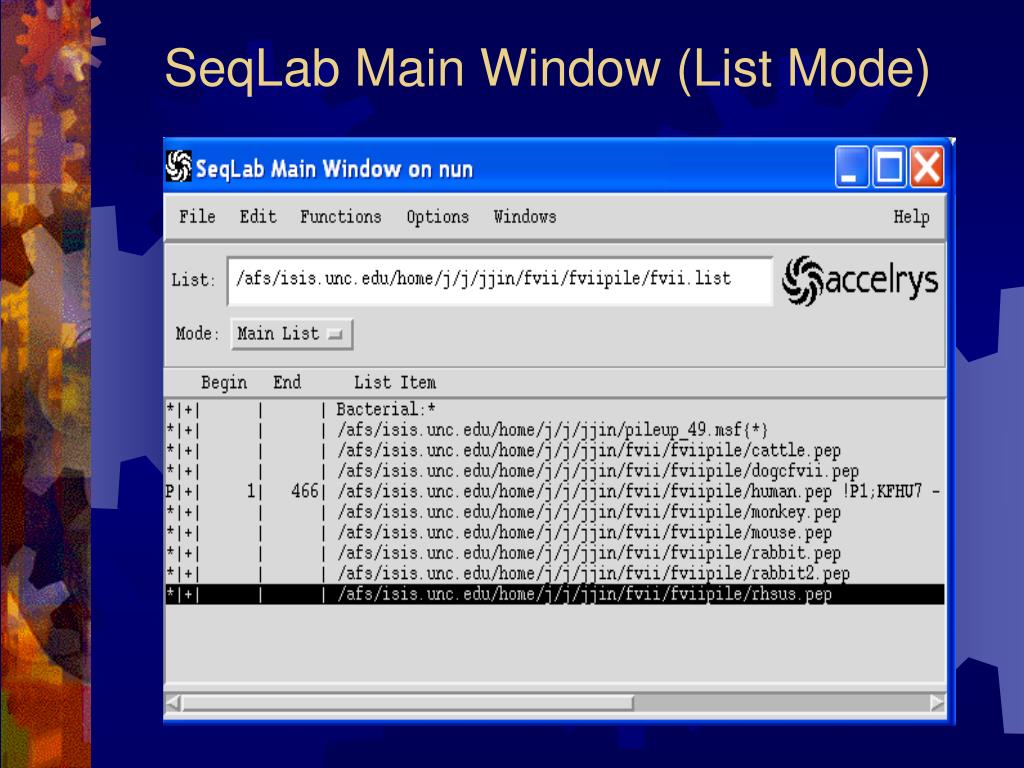Viewport: 1024px width, 768px height.
Task: Open the Main List mode dropdown
Action: (x=292, y=334)
